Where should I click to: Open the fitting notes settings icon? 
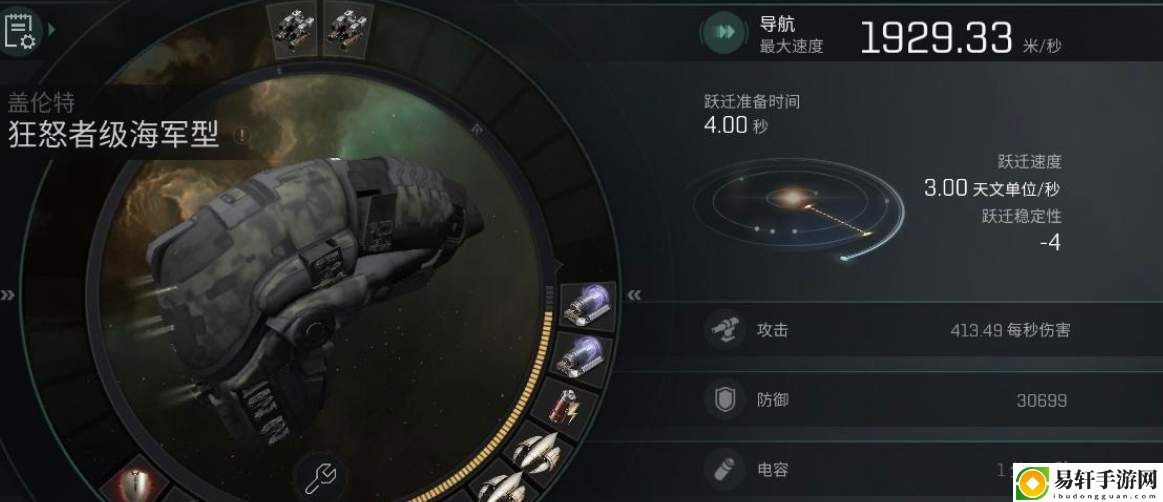20,30
